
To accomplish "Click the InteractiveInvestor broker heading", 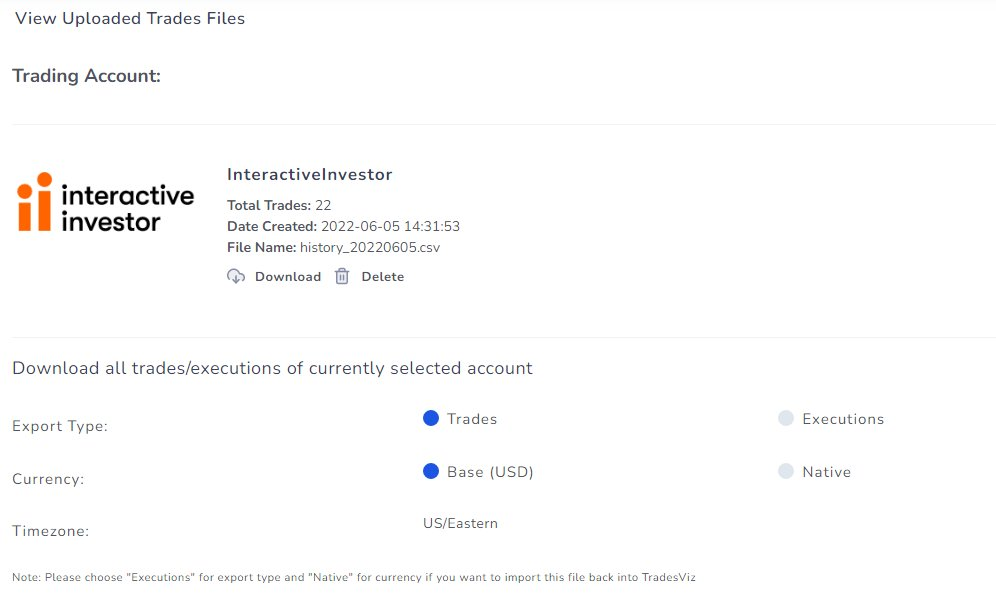I will 309,175.
